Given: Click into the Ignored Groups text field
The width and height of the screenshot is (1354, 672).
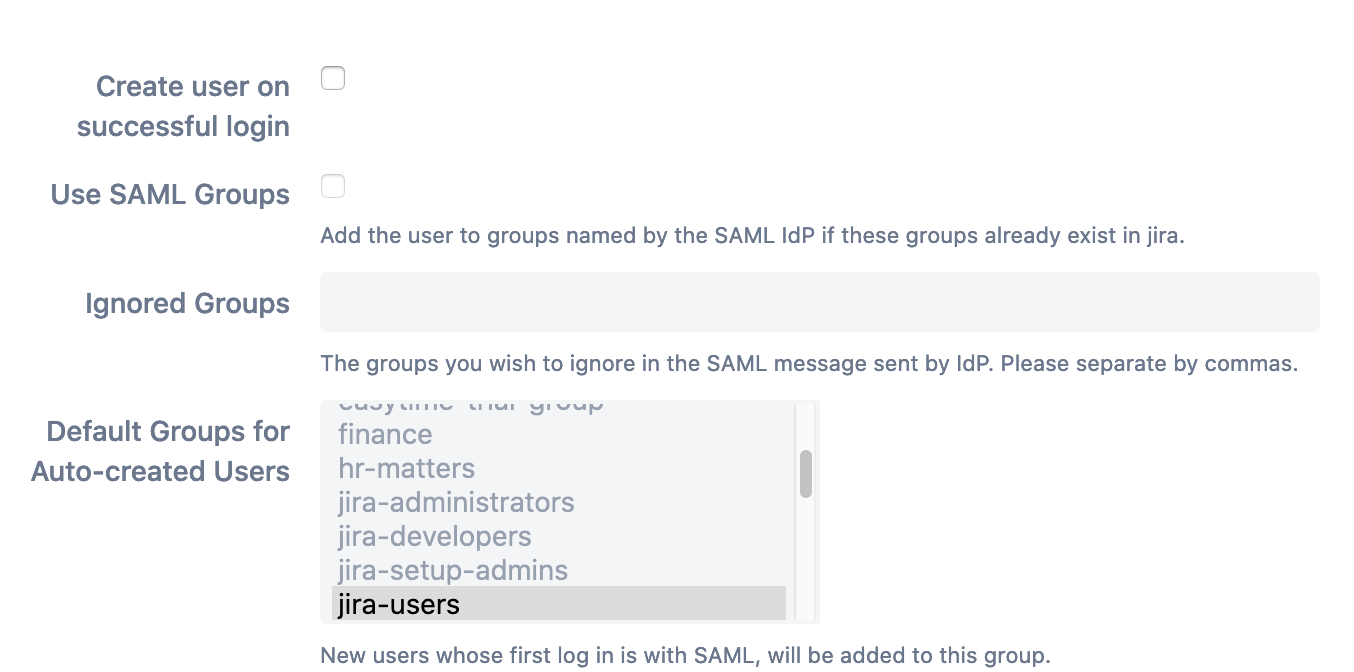Looking at the screenshot, I should click(x=819, y=302).
